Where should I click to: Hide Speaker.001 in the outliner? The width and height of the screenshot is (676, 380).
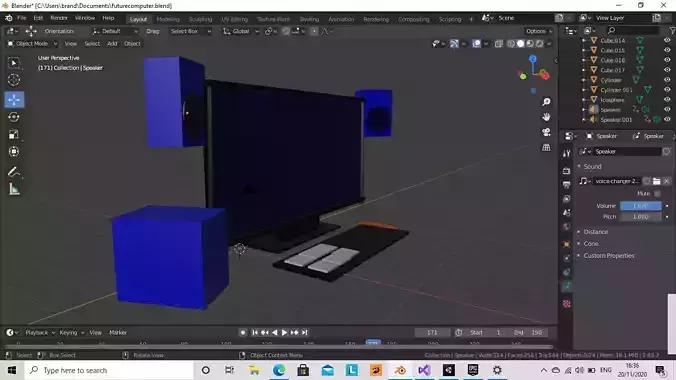click(x=667, y=119)
